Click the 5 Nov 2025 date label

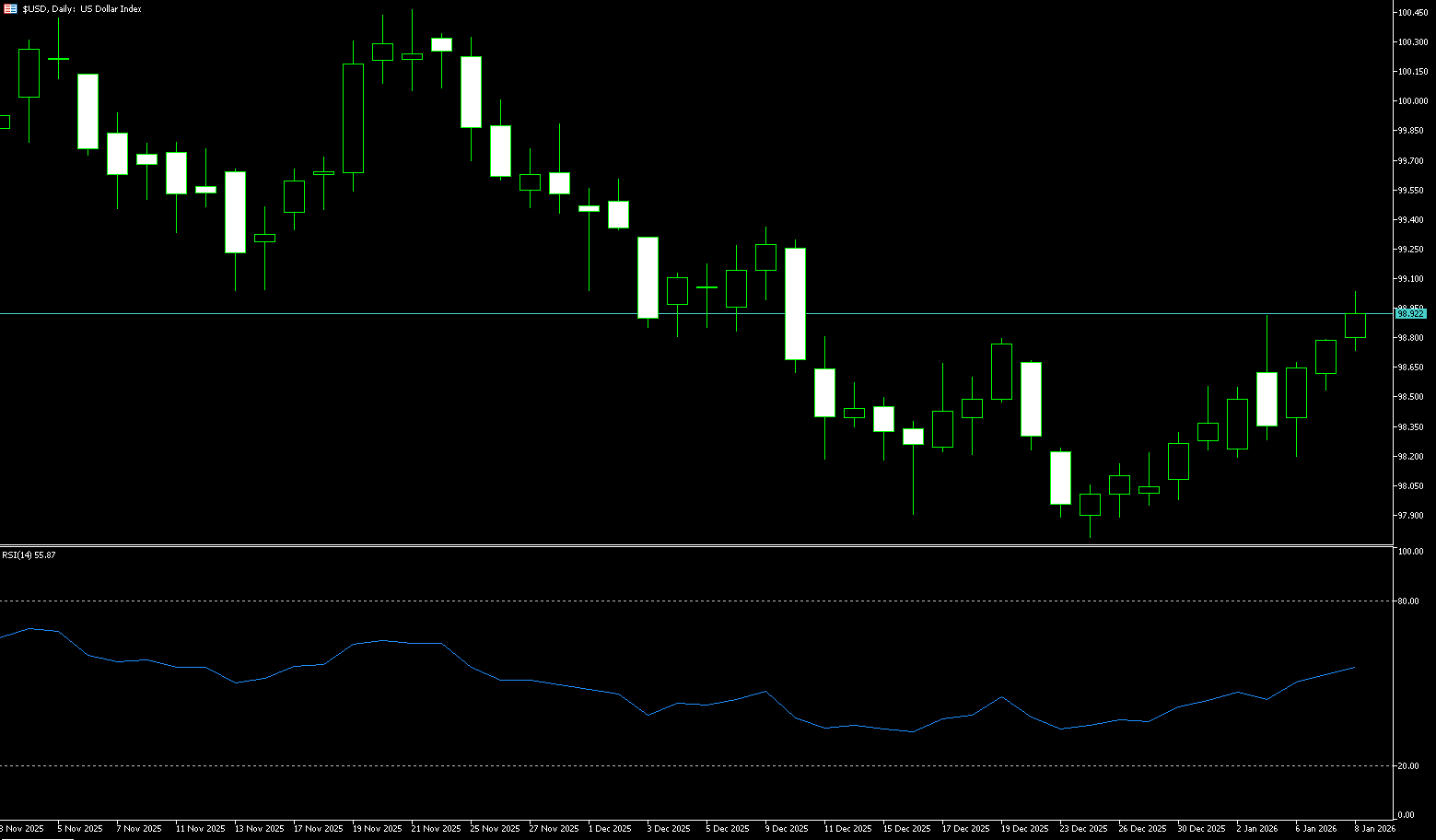click(80, 829)
